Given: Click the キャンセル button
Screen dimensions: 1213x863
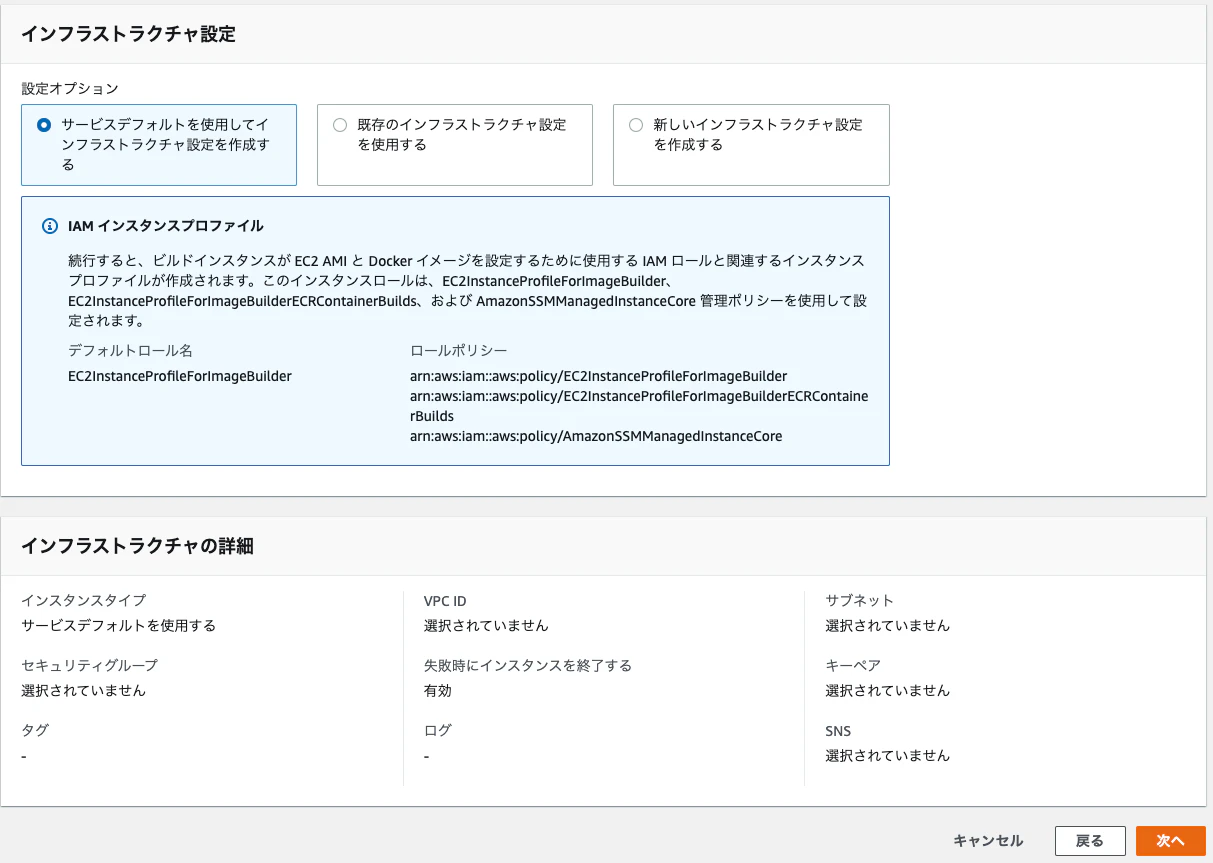Looking at the screenshot, I should (x=988, y=841).
